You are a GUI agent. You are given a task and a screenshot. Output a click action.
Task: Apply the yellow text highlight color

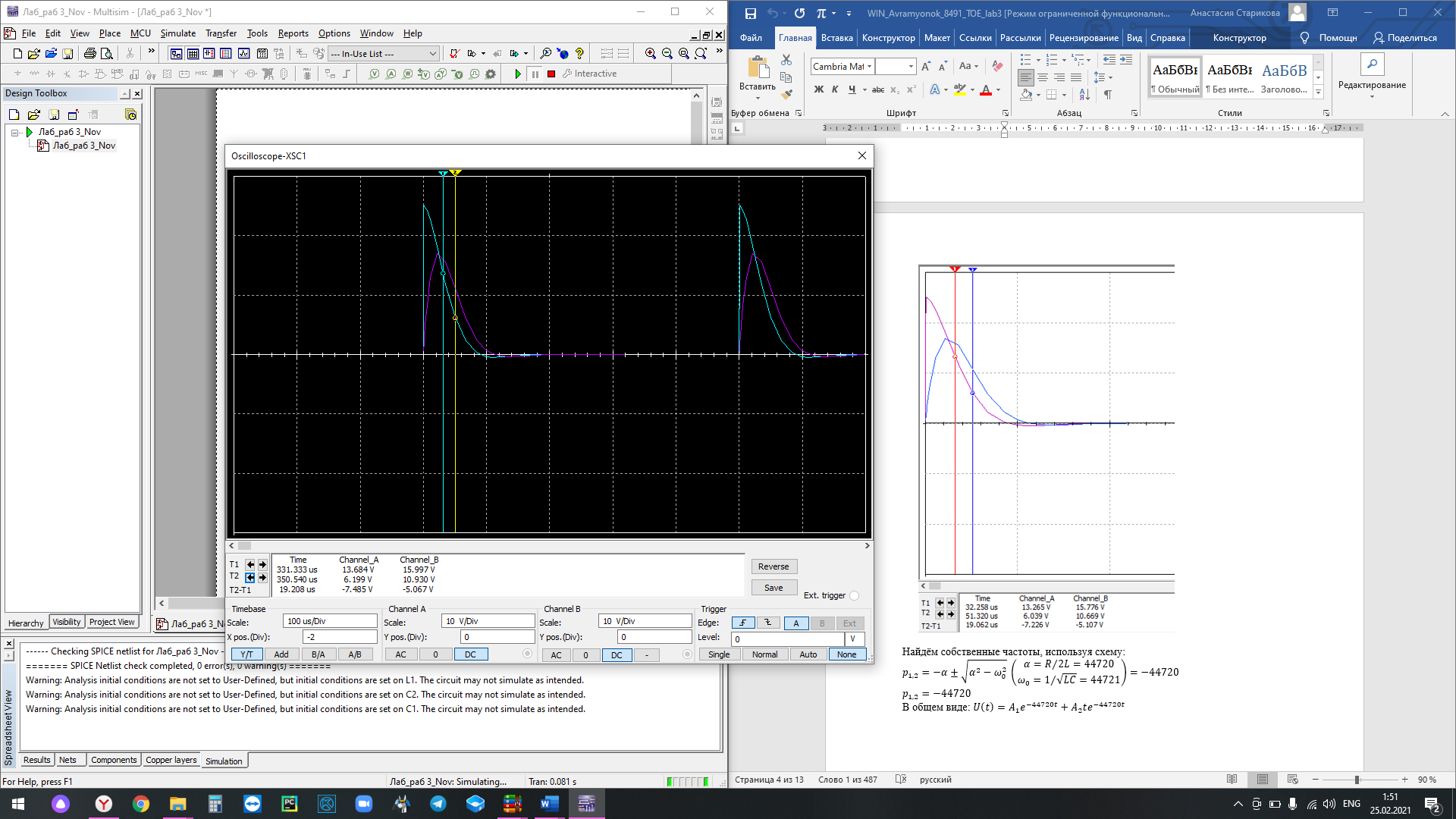[x=960, y=89]
